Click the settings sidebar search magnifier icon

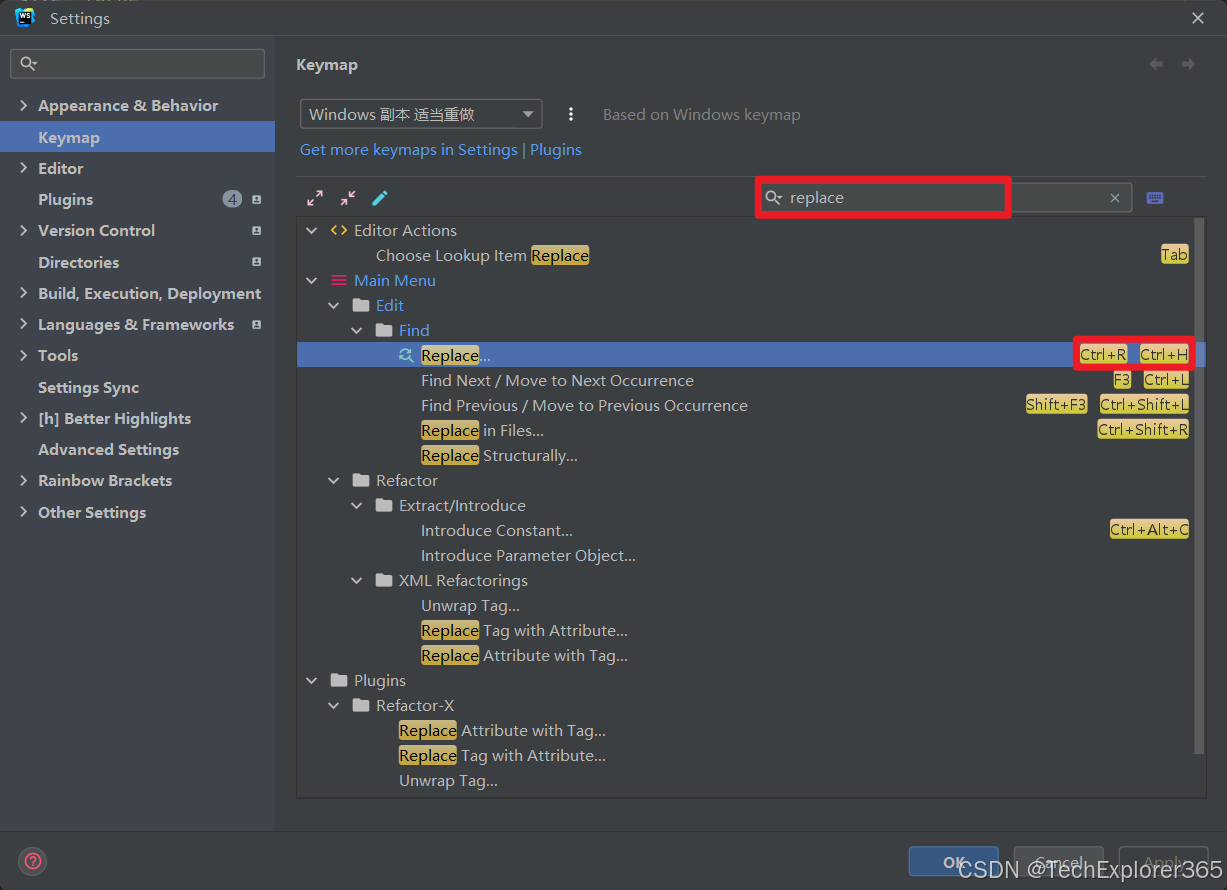[x=28, y=64]
